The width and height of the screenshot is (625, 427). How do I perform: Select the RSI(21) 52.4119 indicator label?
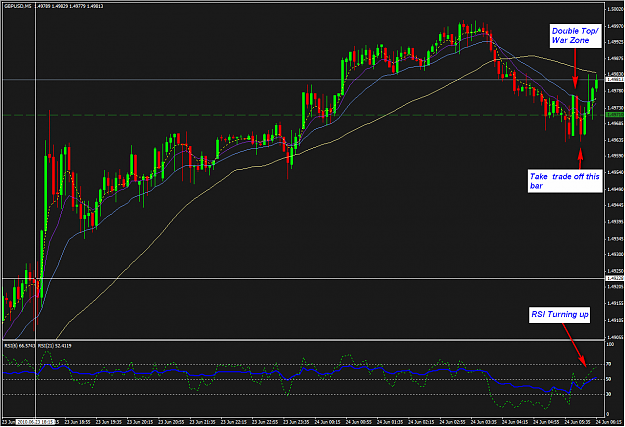(x=55, y=346)
